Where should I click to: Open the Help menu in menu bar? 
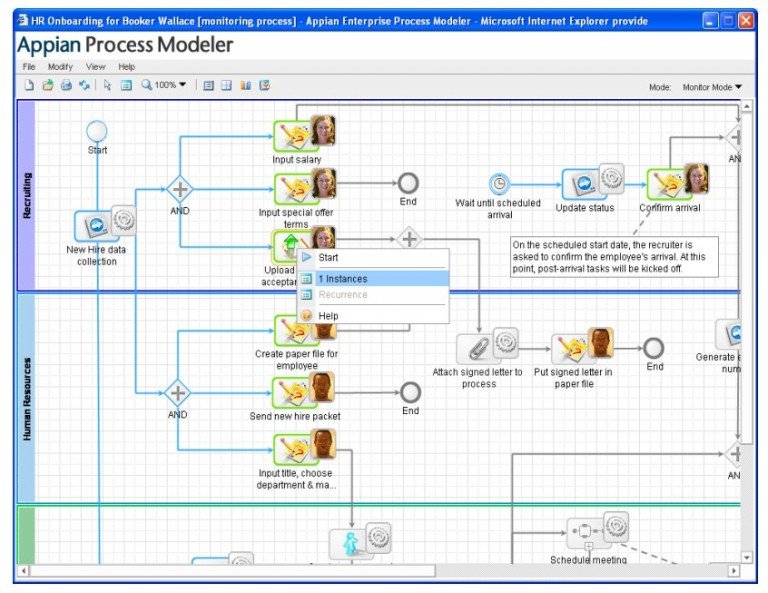coord(126,67)
